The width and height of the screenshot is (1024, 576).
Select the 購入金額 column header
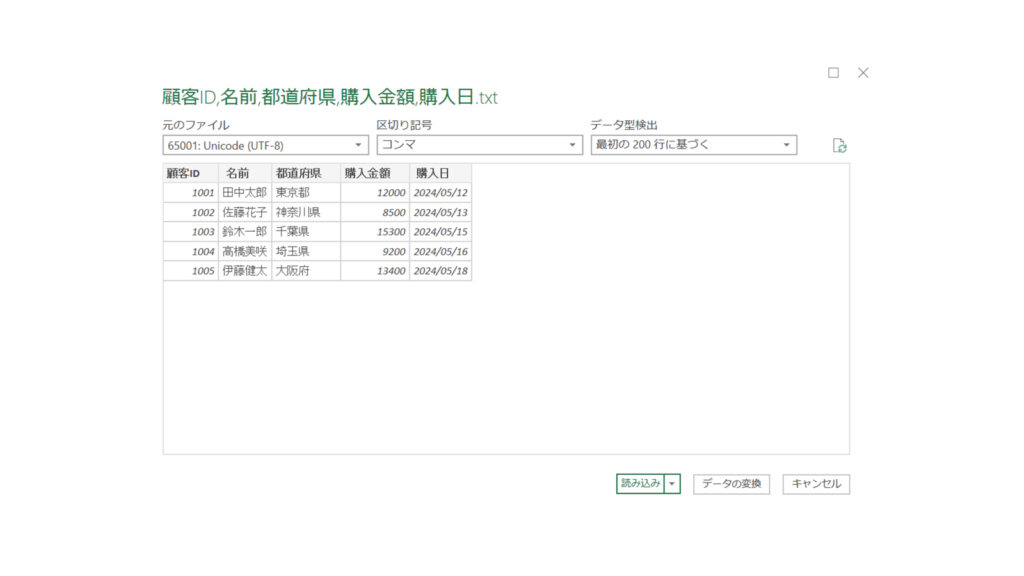pos(374,173)
